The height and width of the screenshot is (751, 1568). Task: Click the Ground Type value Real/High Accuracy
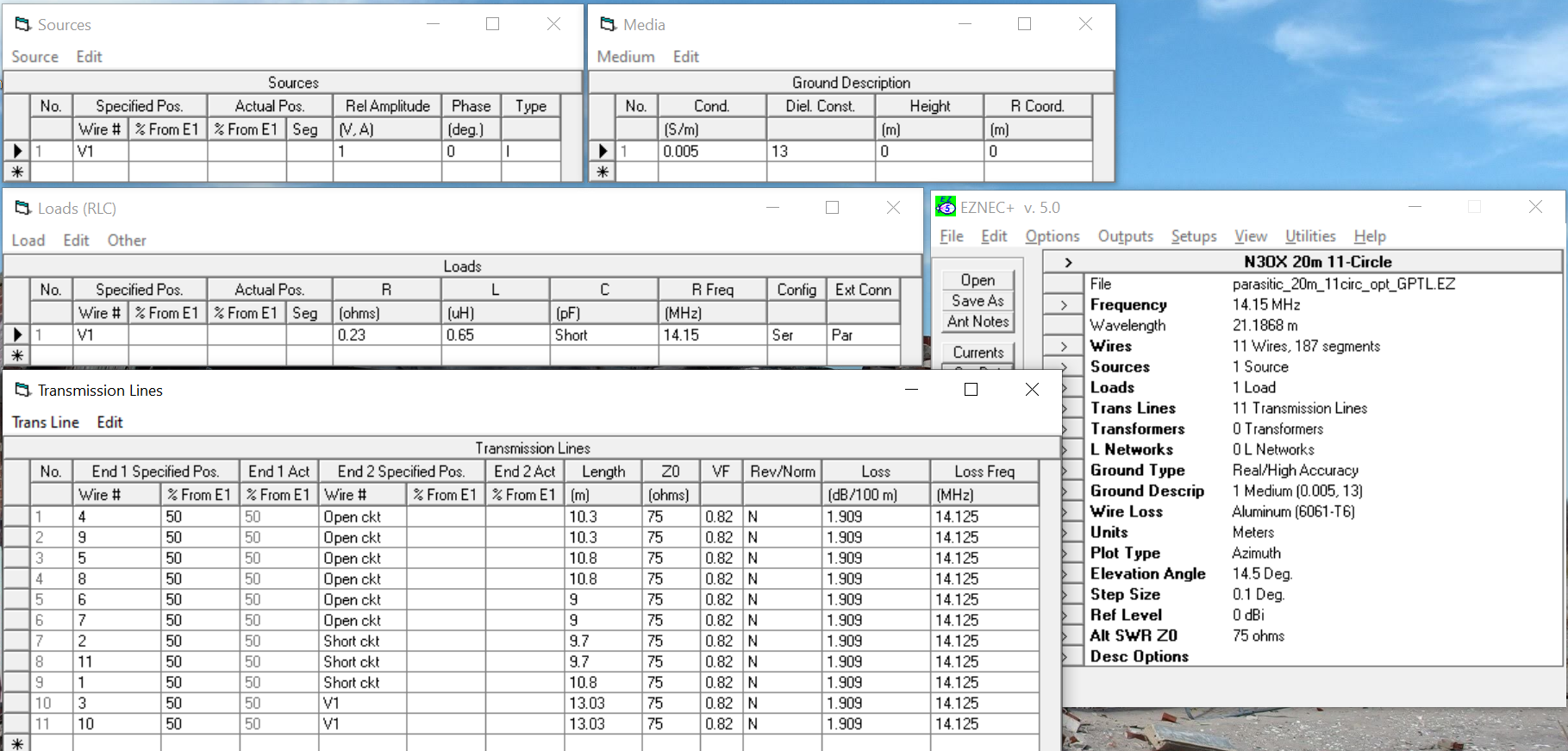(x=1295, y=470)
